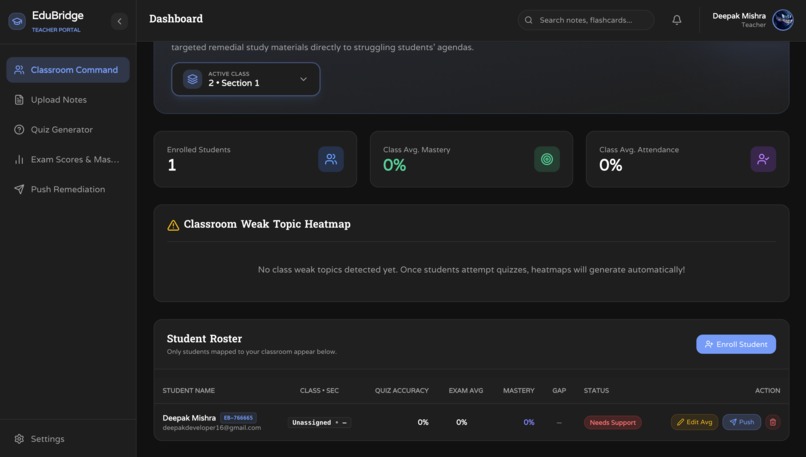This screenshot has height=457, width=806.
Task: Click the Enrolled Students people icon
Action: point(331,159)
